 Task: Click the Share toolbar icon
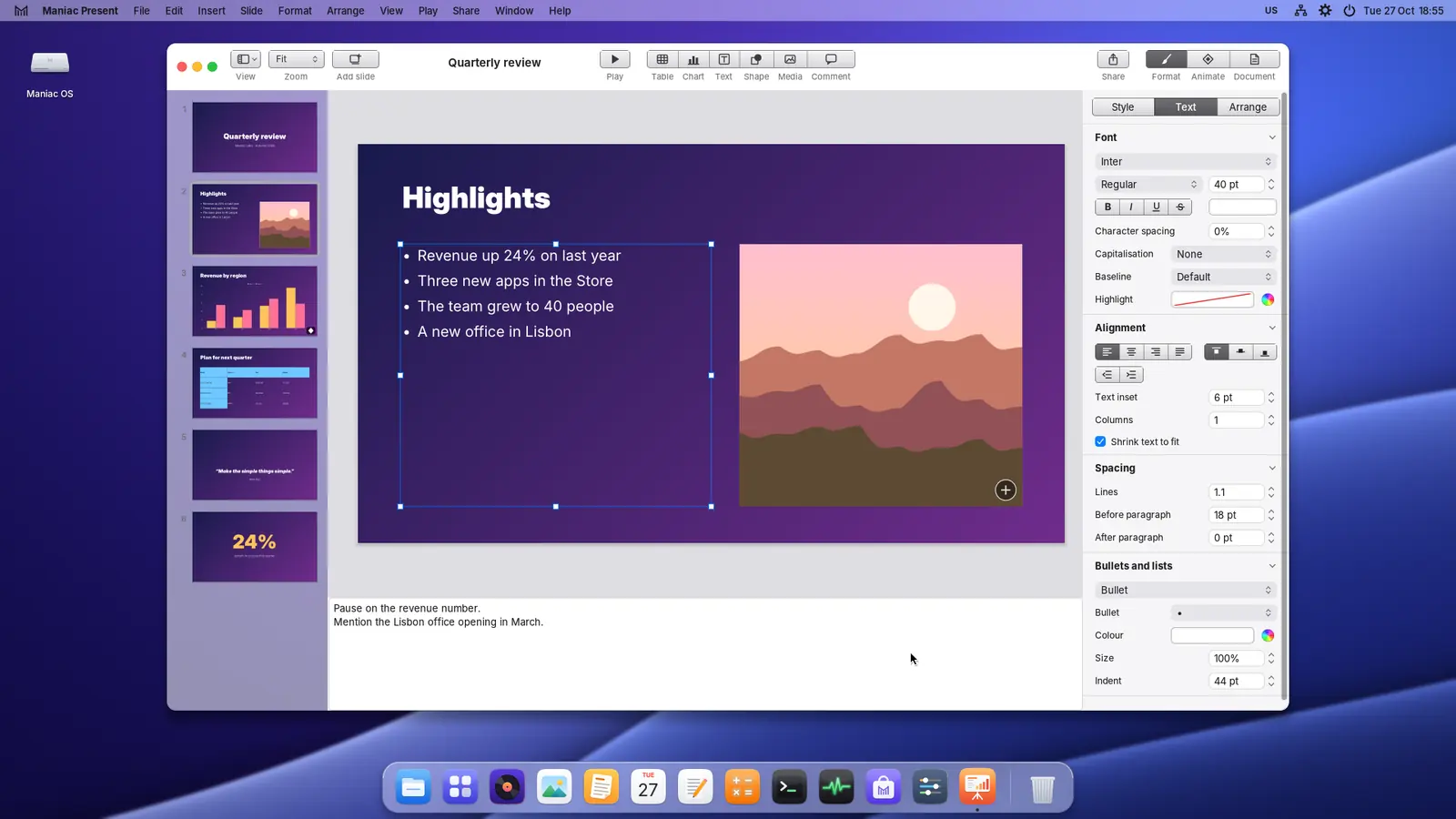pyautogui.click(x=1113, y=59)
